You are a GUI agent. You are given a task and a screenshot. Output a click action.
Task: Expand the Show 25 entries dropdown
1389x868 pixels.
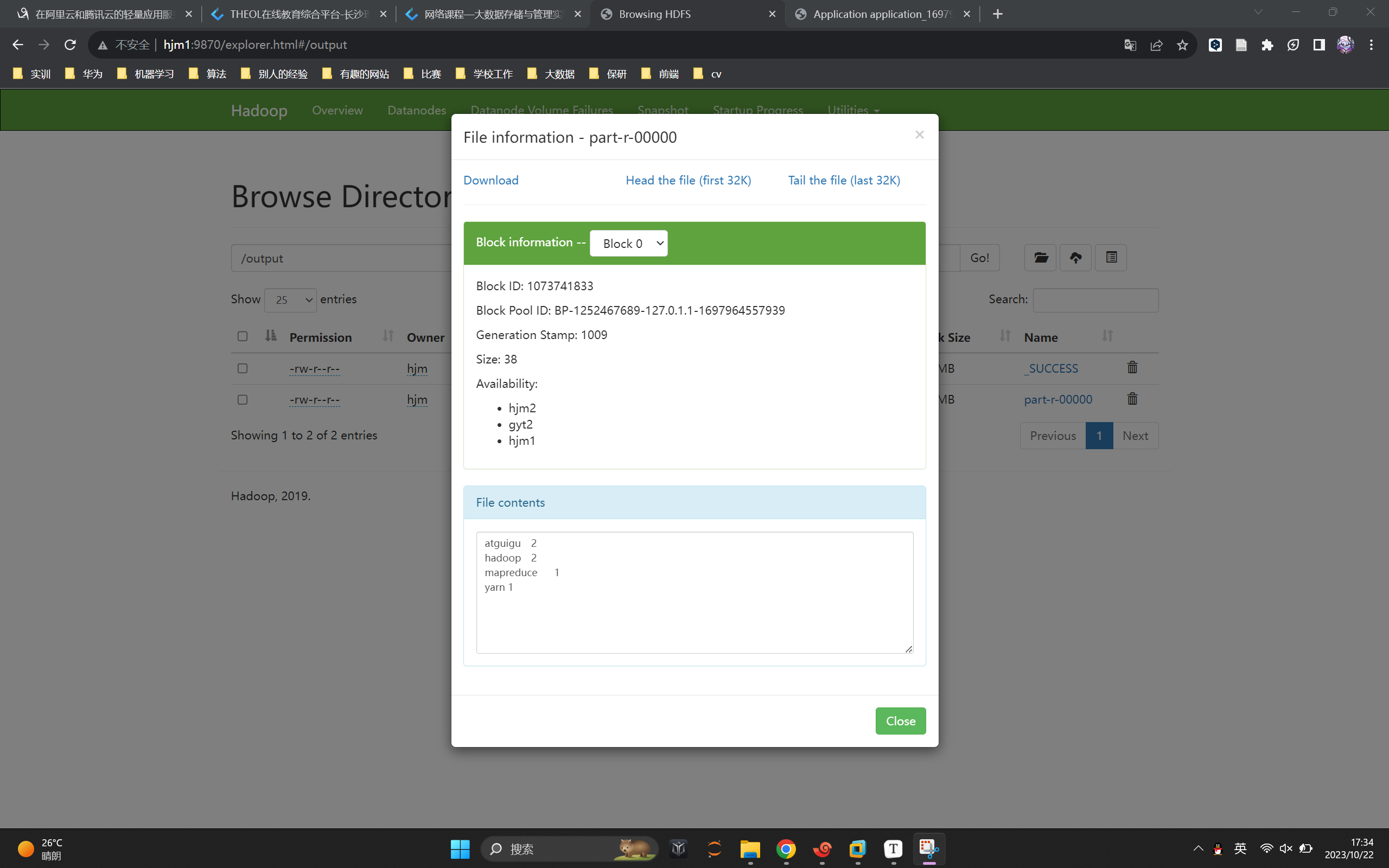290,299
